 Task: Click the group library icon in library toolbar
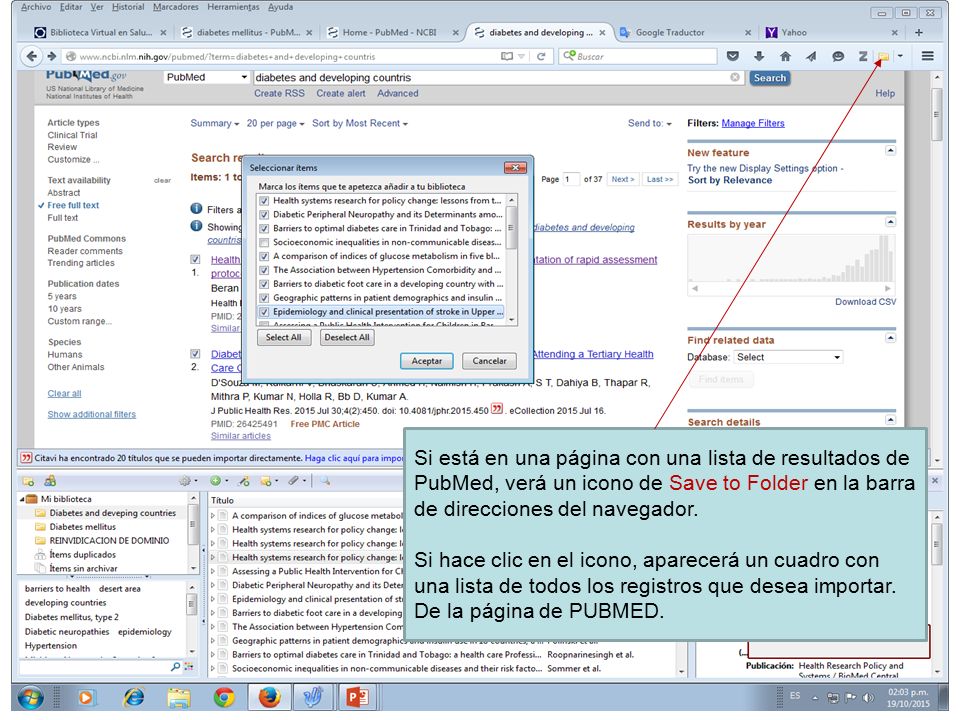pos(50,481)
